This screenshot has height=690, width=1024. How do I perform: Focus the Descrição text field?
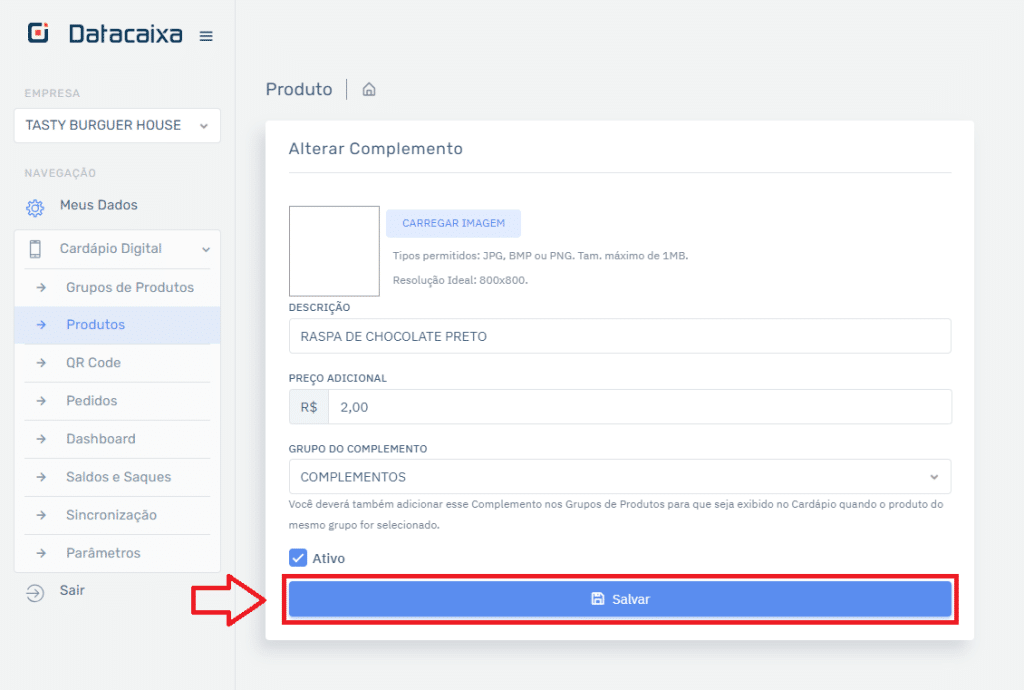click(x=619, y=336)
